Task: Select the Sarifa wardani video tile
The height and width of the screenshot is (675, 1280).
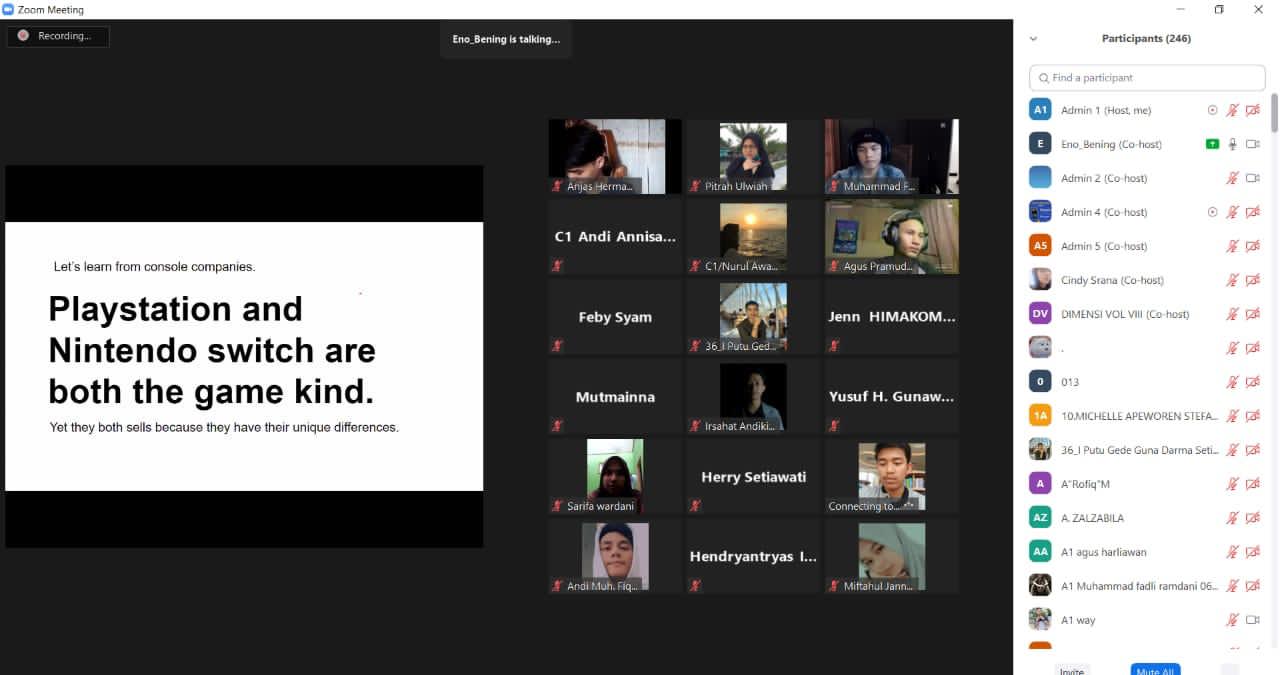Action: (615, 476)
